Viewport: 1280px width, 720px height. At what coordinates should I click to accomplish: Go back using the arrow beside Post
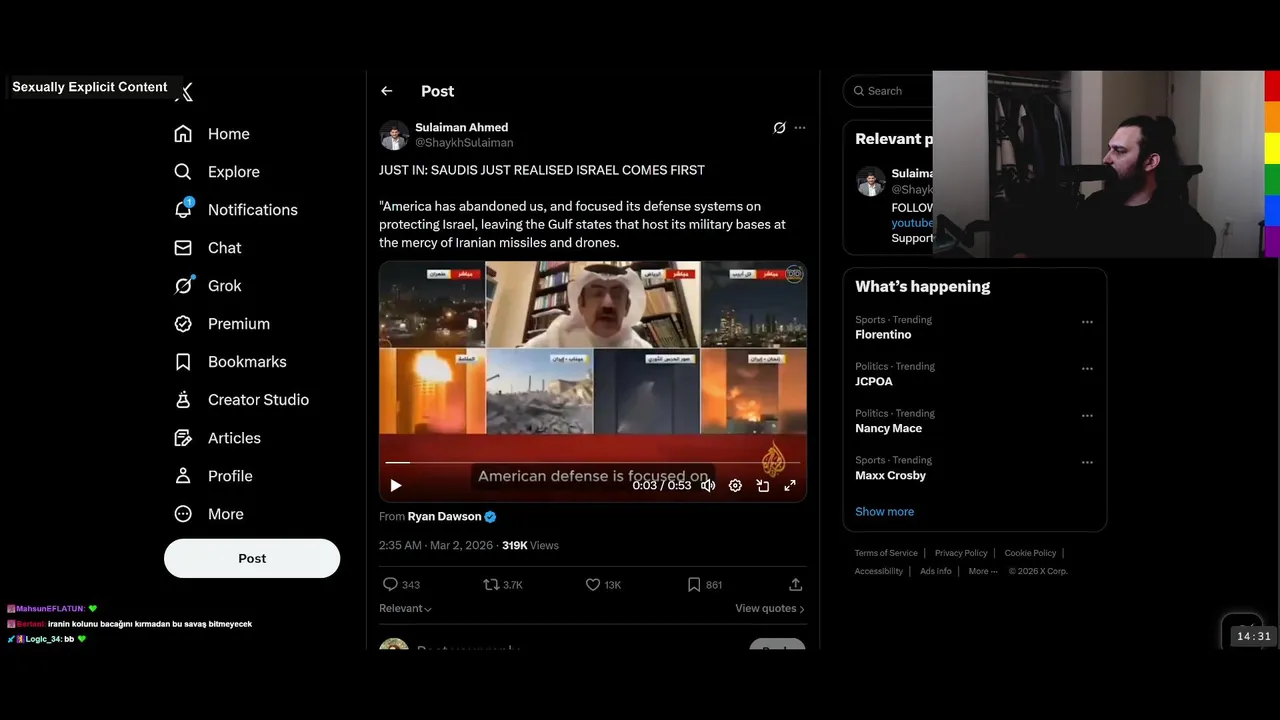(387, 91)
